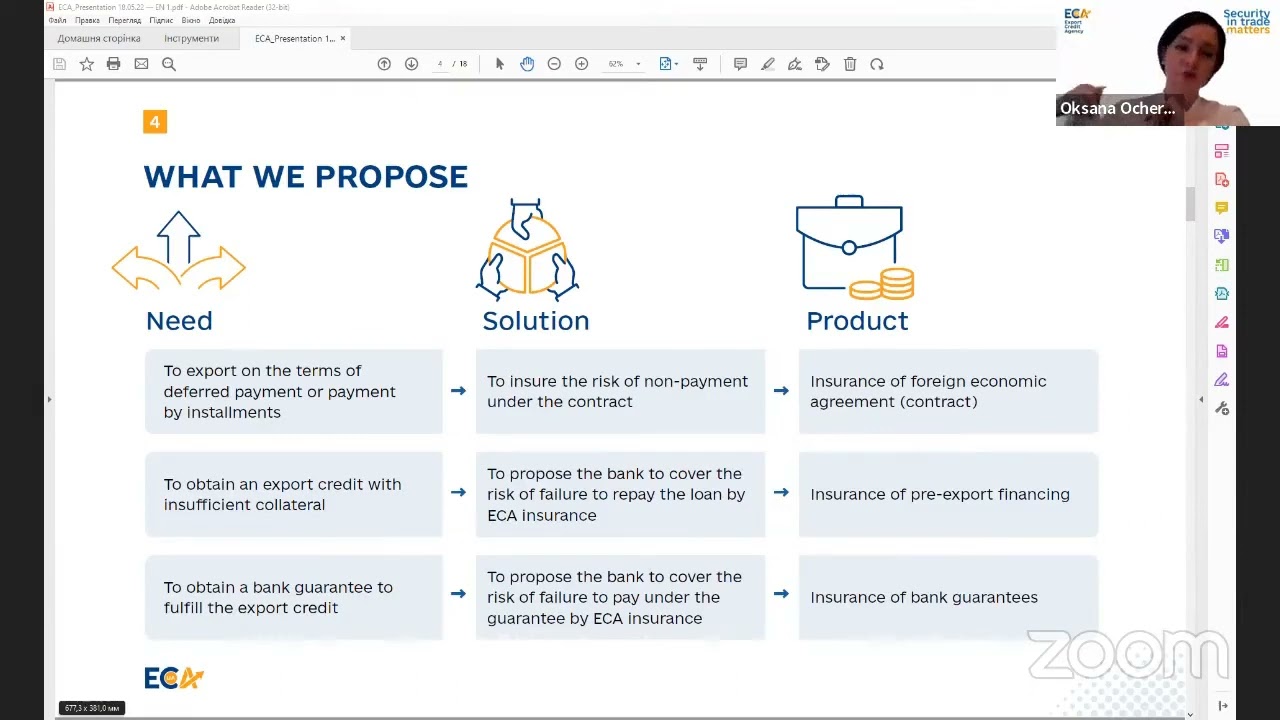Image resolution: width=1280 pixels, height=720 pixels.
Task: Go to next page arrow
Action: click(411, 64)
